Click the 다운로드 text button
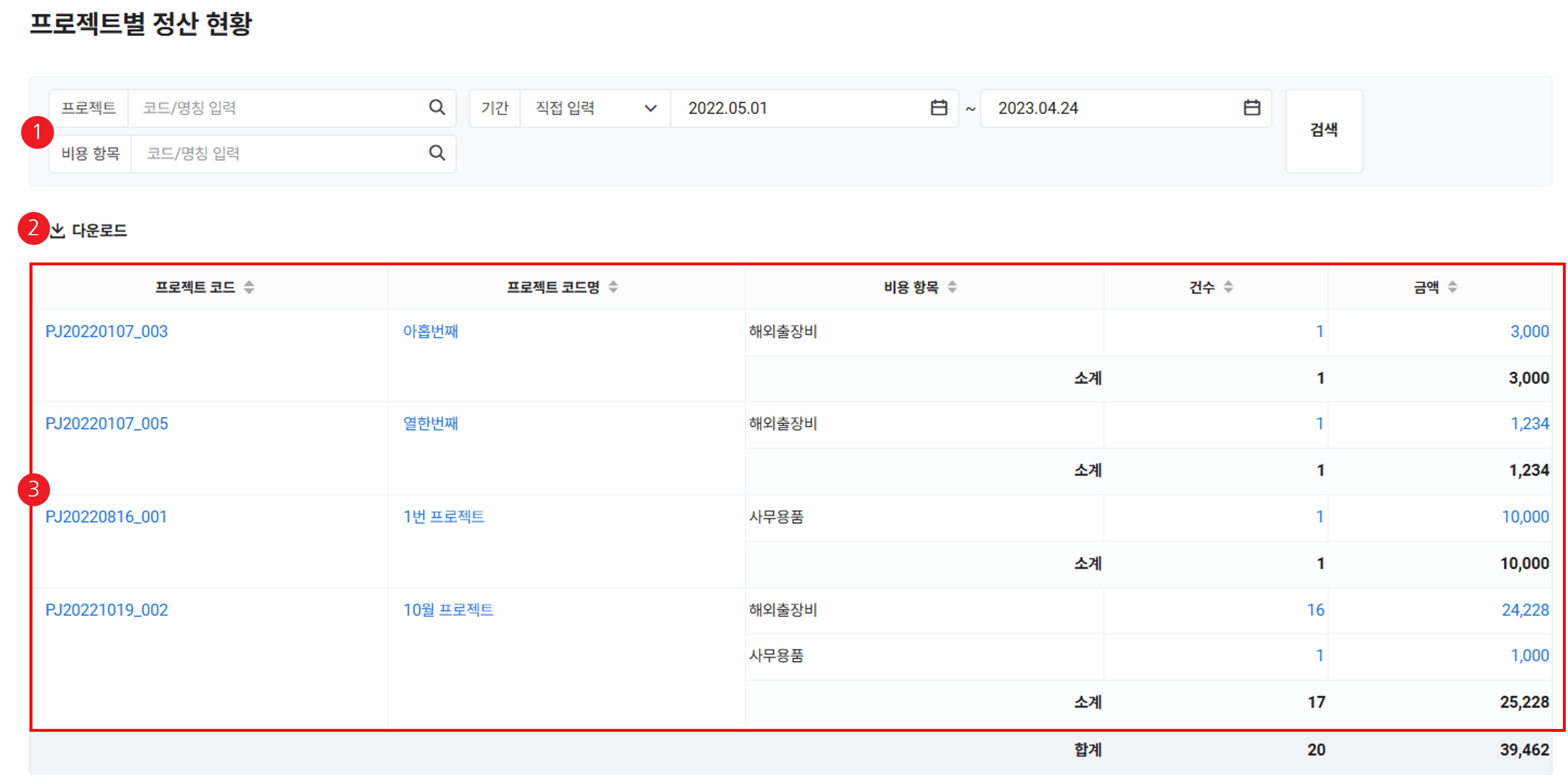 coord(99,231)
